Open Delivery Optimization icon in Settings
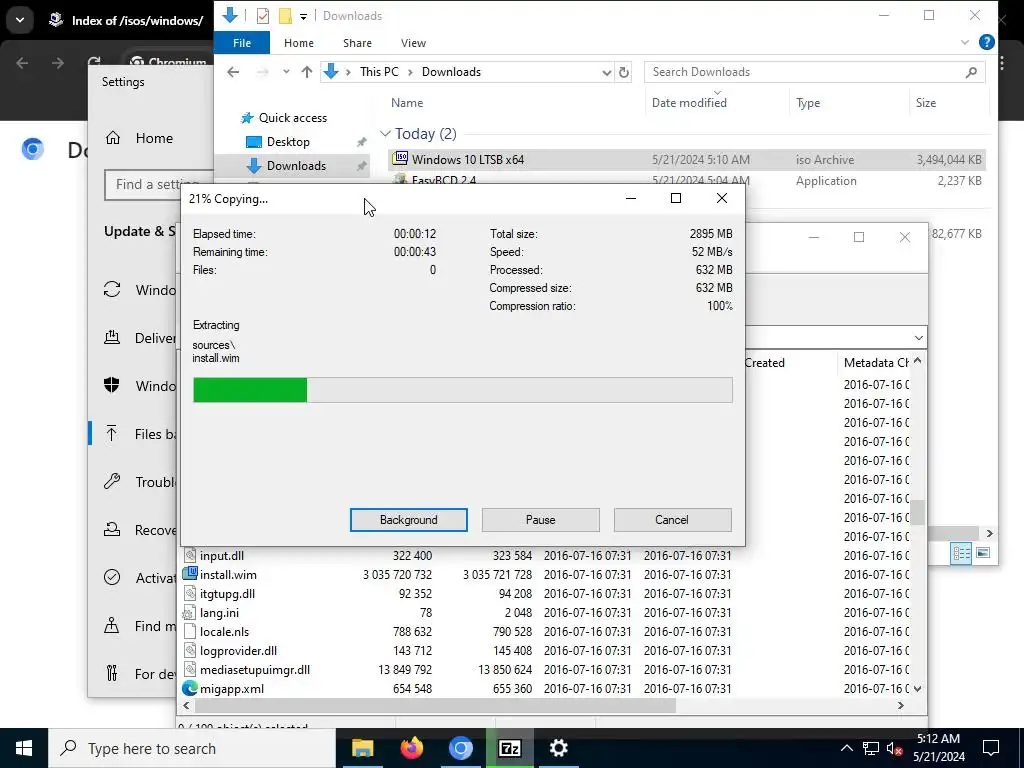 click(x=112, y=338)
